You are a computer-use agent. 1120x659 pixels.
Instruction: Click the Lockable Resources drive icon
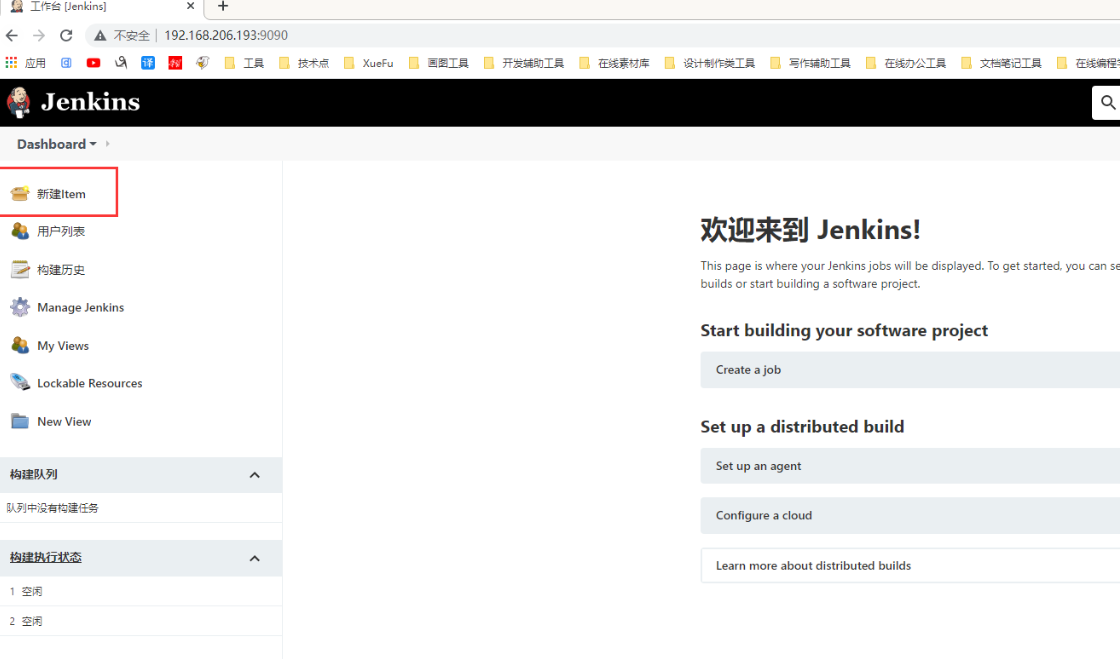20,383
